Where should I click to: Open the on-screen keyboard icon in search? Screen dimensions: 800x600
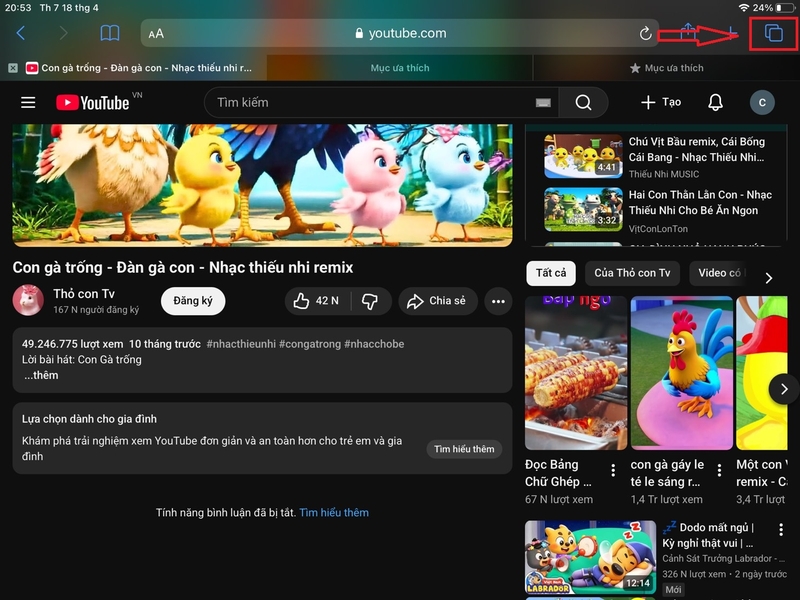tap(543, 103)
